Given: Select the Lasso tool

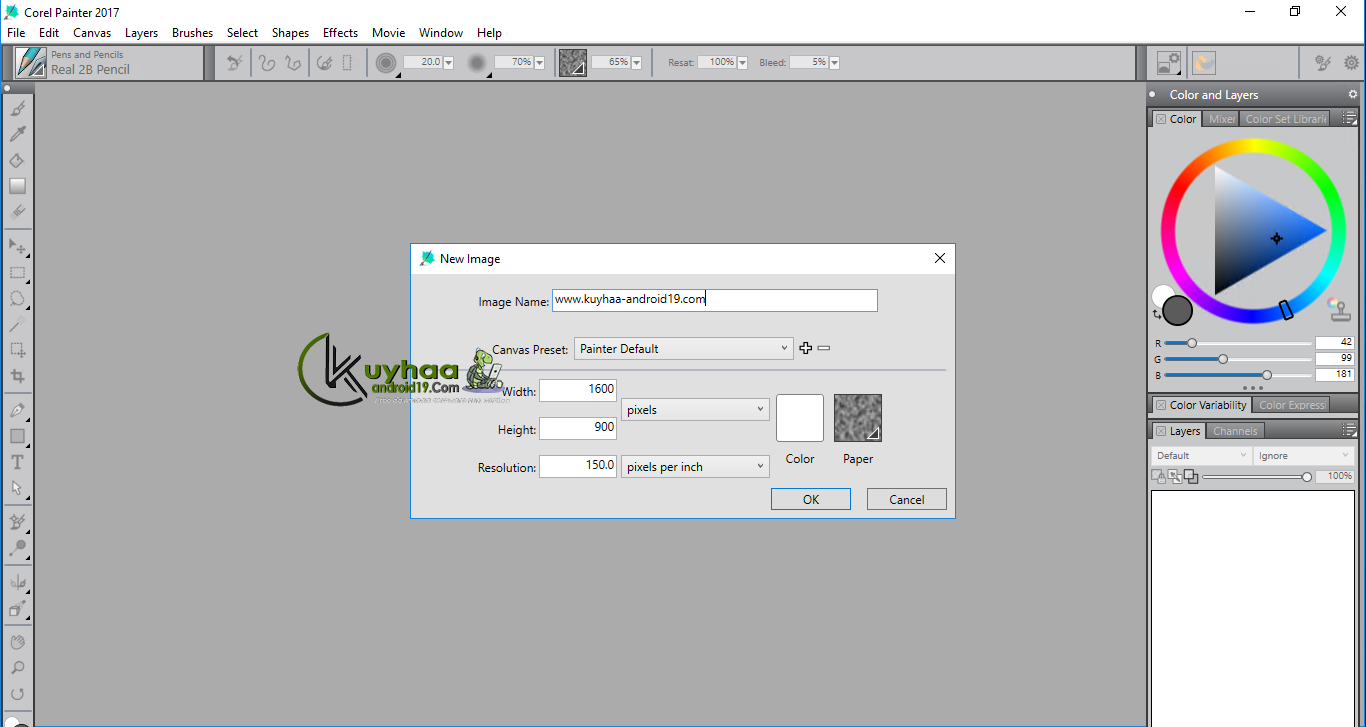Looking at the screenshot, I should 17,298.
